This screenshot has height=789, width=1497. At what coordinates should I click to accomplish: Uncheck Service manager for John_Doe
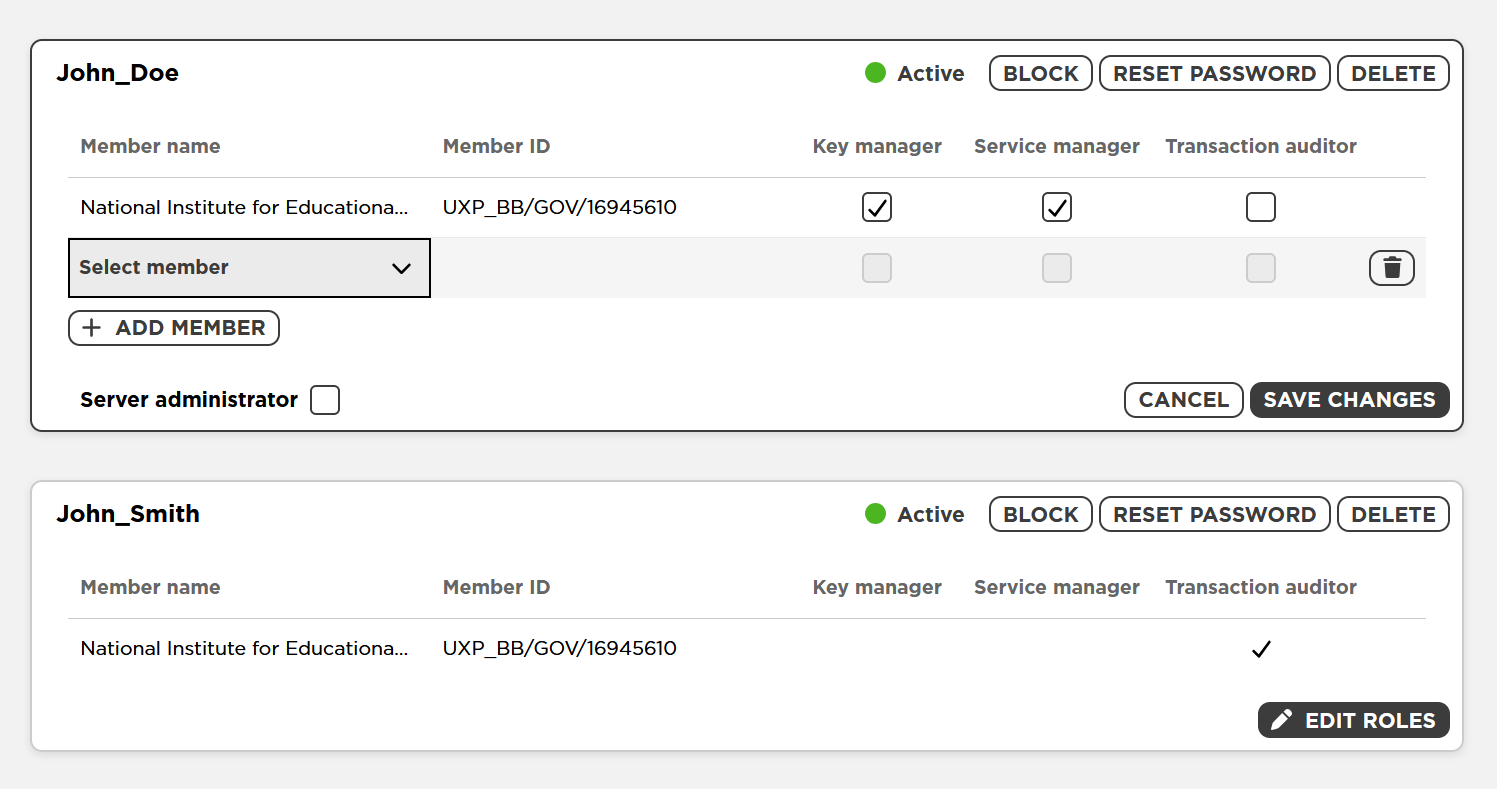point(1057,207)
